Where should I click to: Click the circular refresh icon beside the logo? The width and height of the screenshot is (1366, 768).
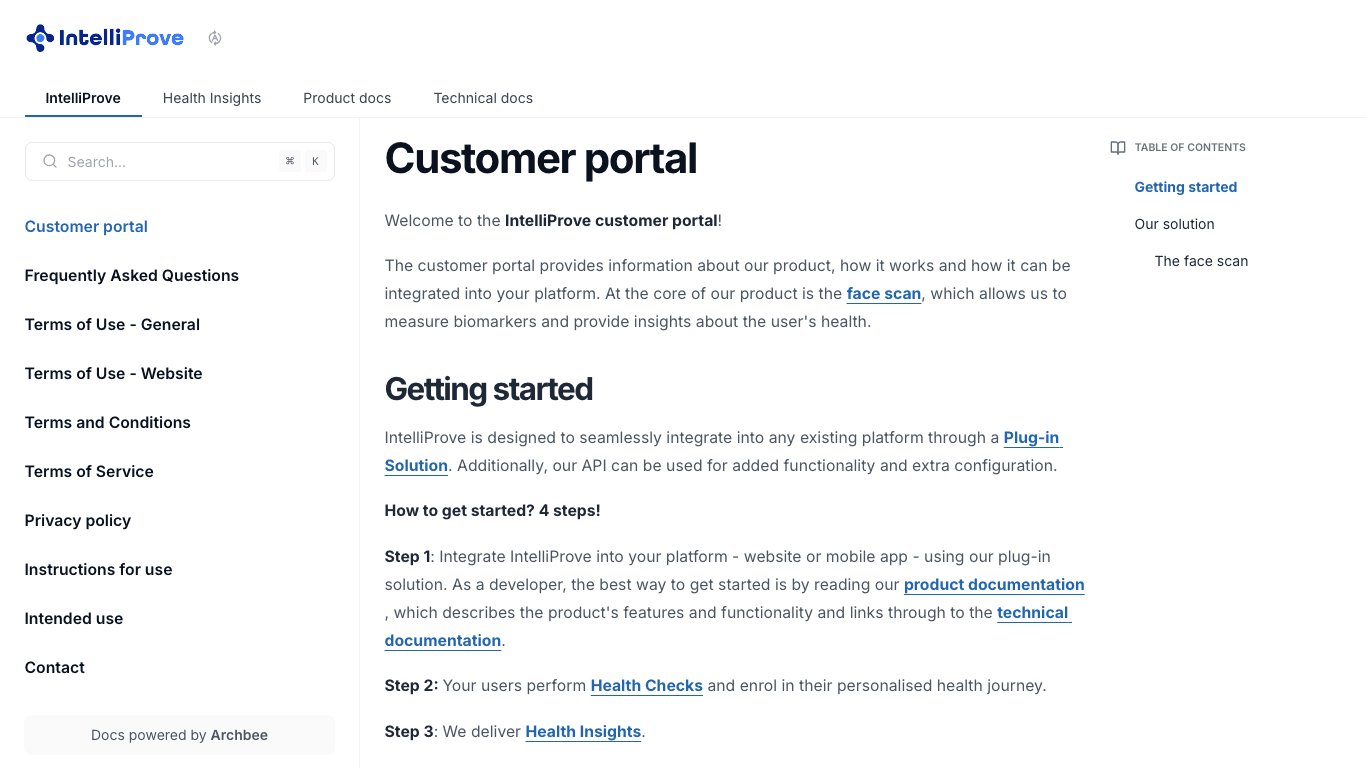coord(215,37)
